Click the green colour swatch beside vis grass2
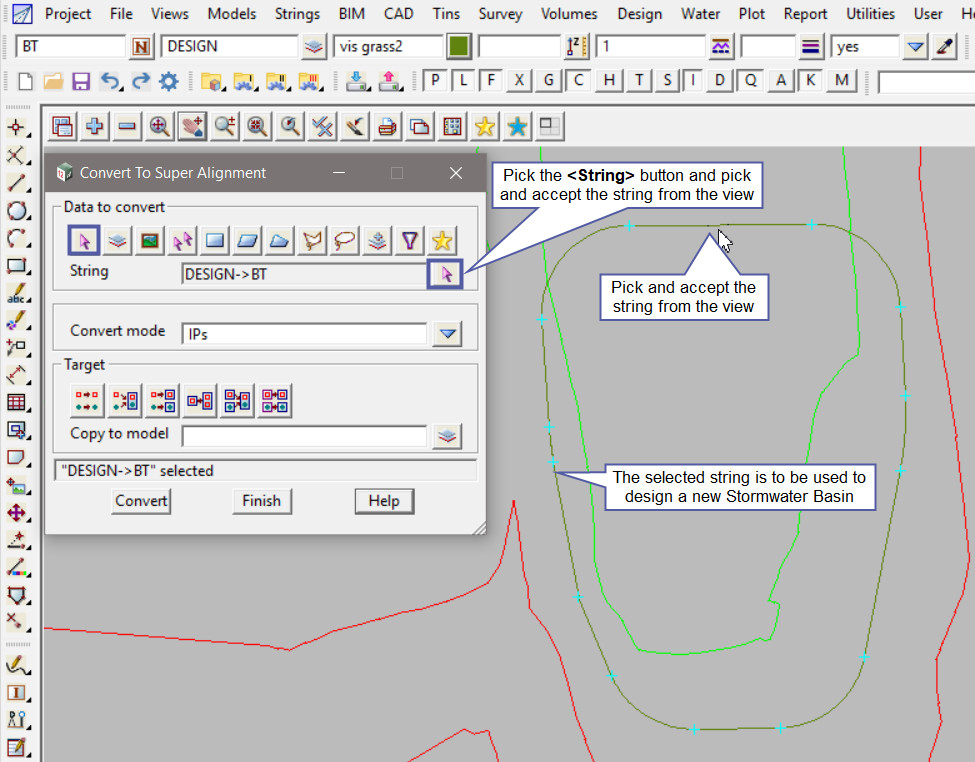Viewport: 975px width, 762px height. [x=459, y=47]
